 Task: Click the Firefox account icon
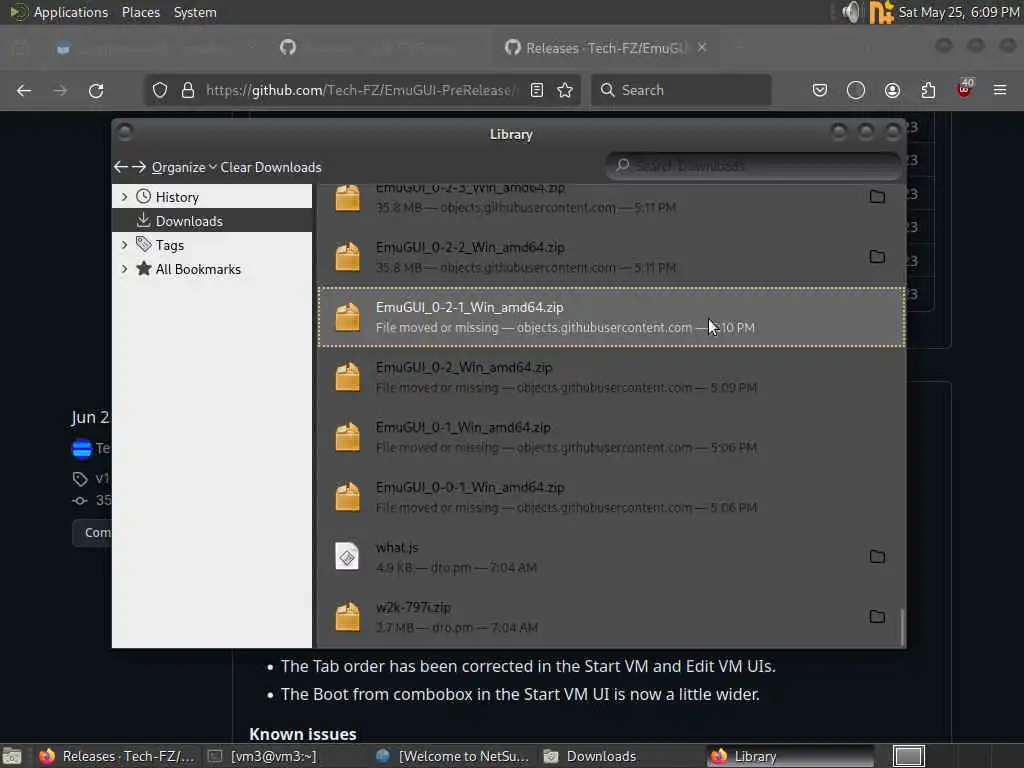coord(892,90)
